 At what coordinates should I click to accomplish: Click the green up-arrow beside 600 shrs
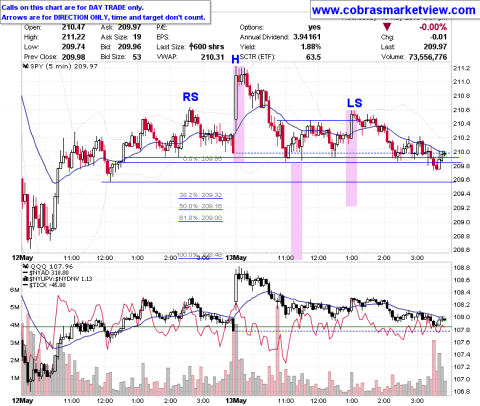pyautogui.click(x=191, y=46)
